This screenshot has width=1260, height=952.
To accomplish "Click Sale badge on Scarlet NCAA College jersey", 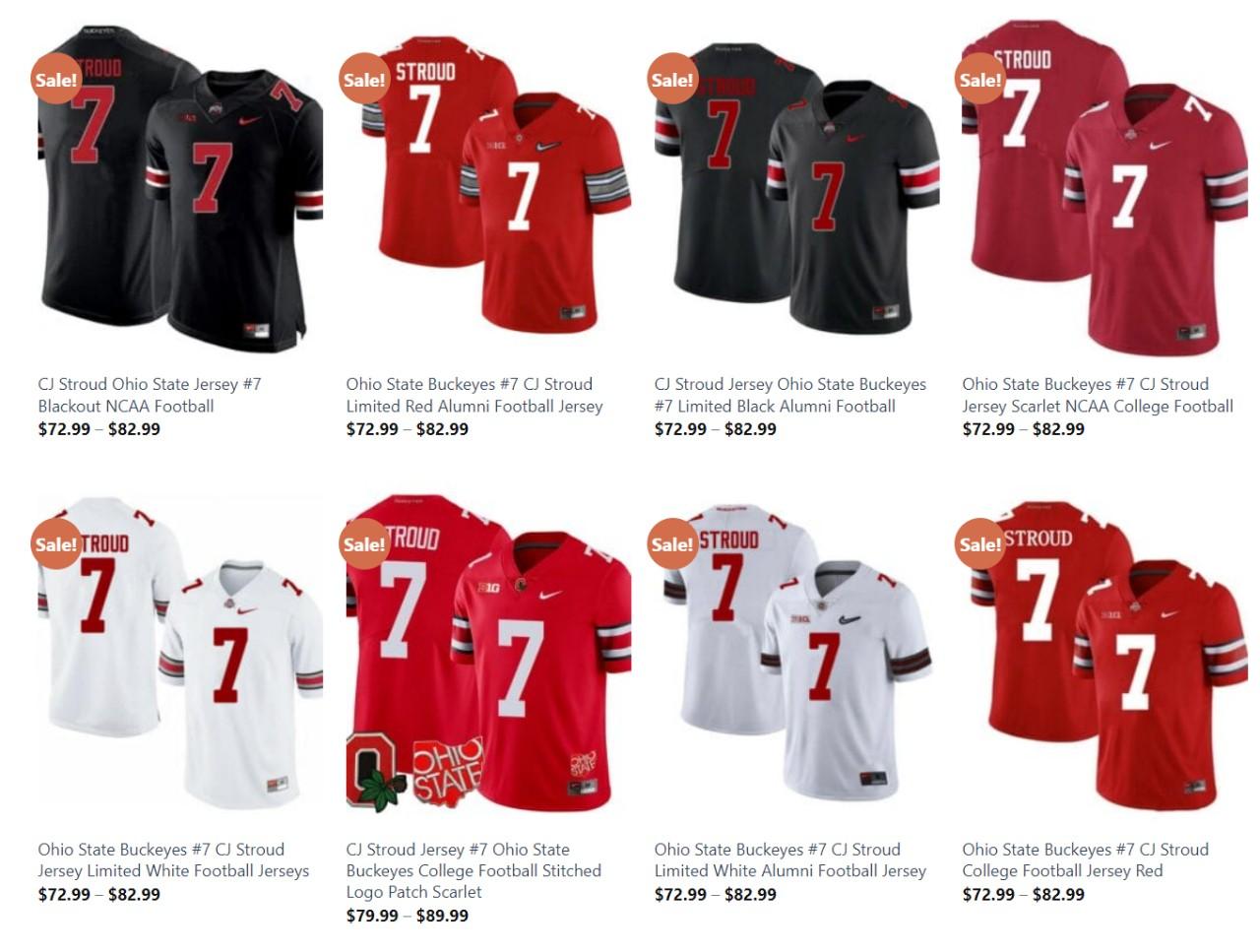I will coord(980,79).
